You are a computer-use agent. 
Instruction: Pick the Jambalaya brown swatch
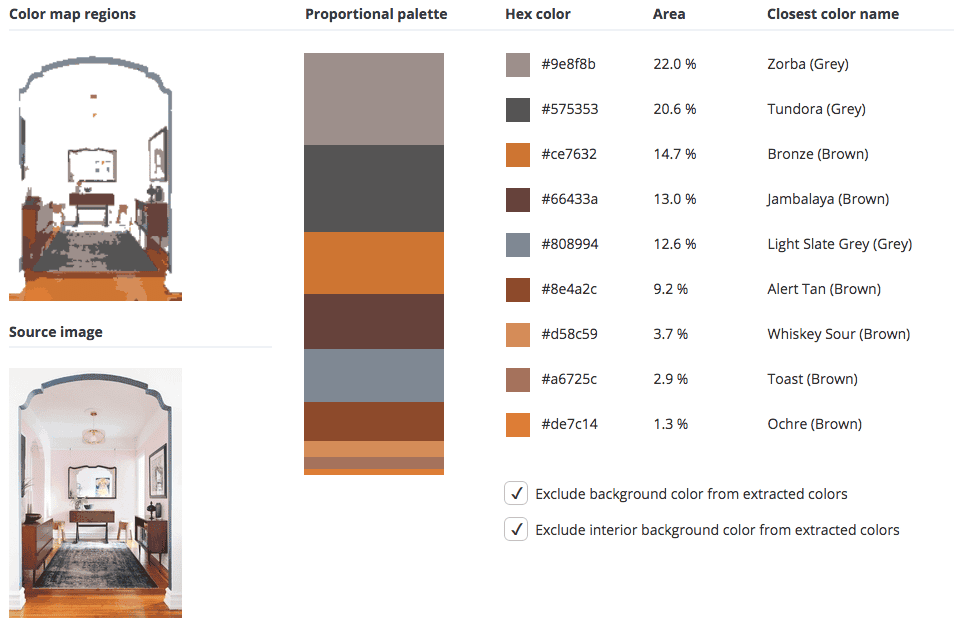point(517,200)
